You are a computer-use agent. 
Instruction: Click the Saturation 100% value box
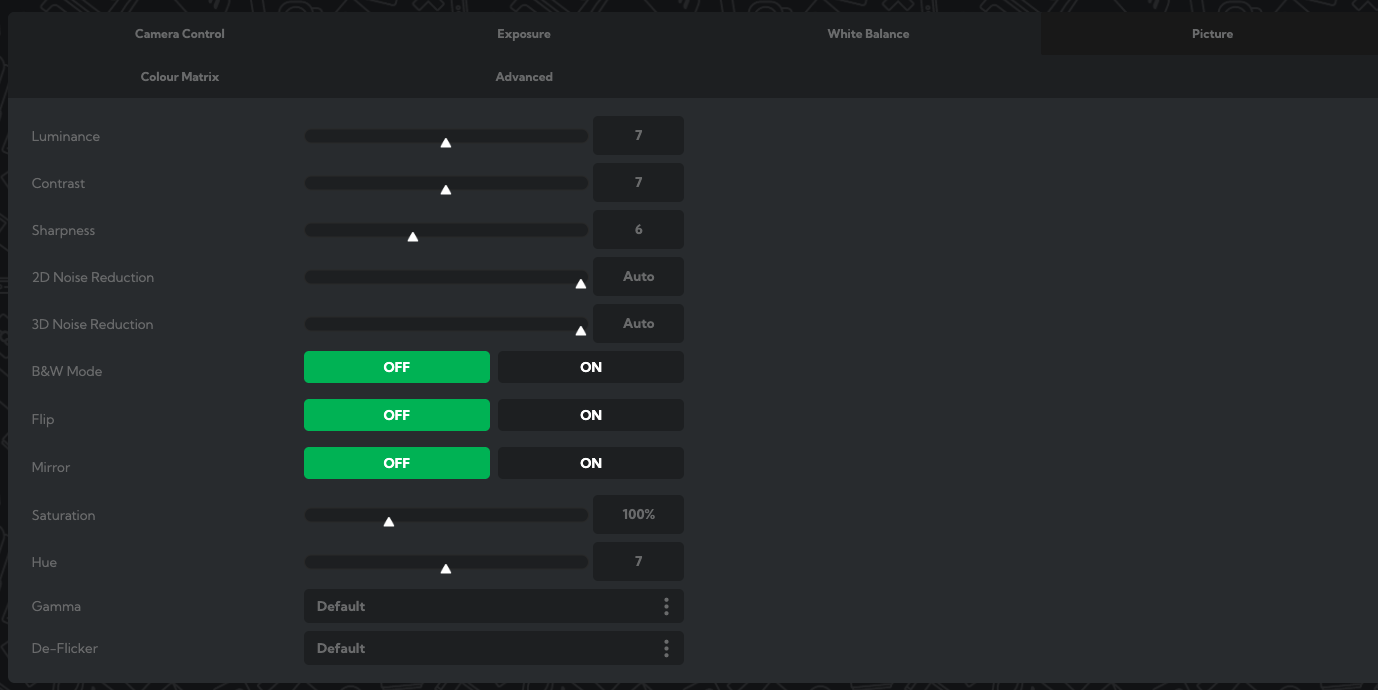pyautogui.click(x=638, y=514)
